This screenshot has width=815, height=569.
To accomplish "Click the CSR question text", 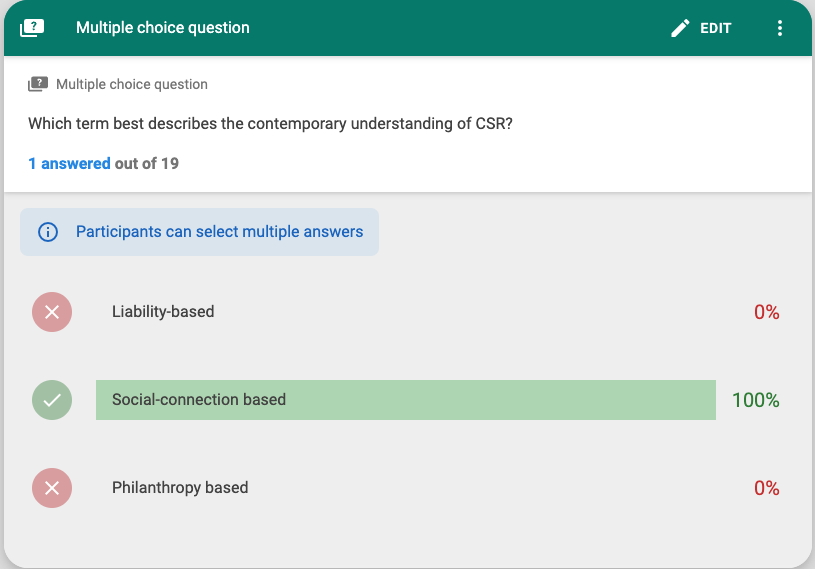I will [x=270, y=124].
